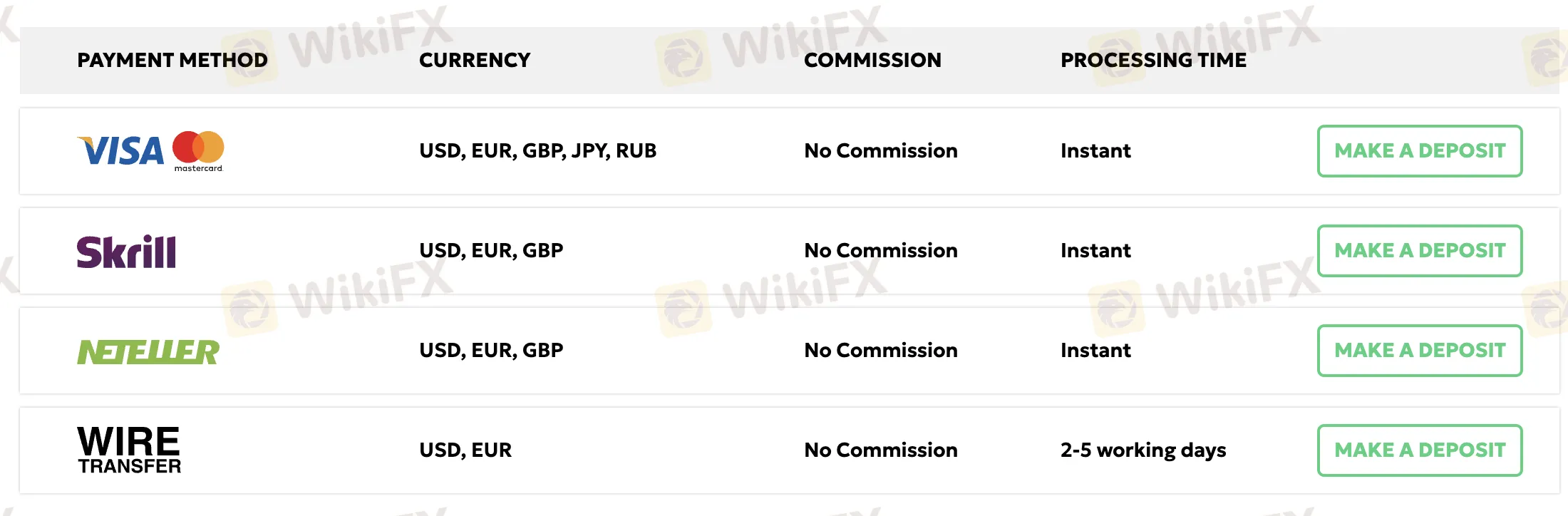Open Make a Deposit for Wire Transfer
This screenshot has height=516, width=1568.
pyautogui.click(x=1419, y=450)
